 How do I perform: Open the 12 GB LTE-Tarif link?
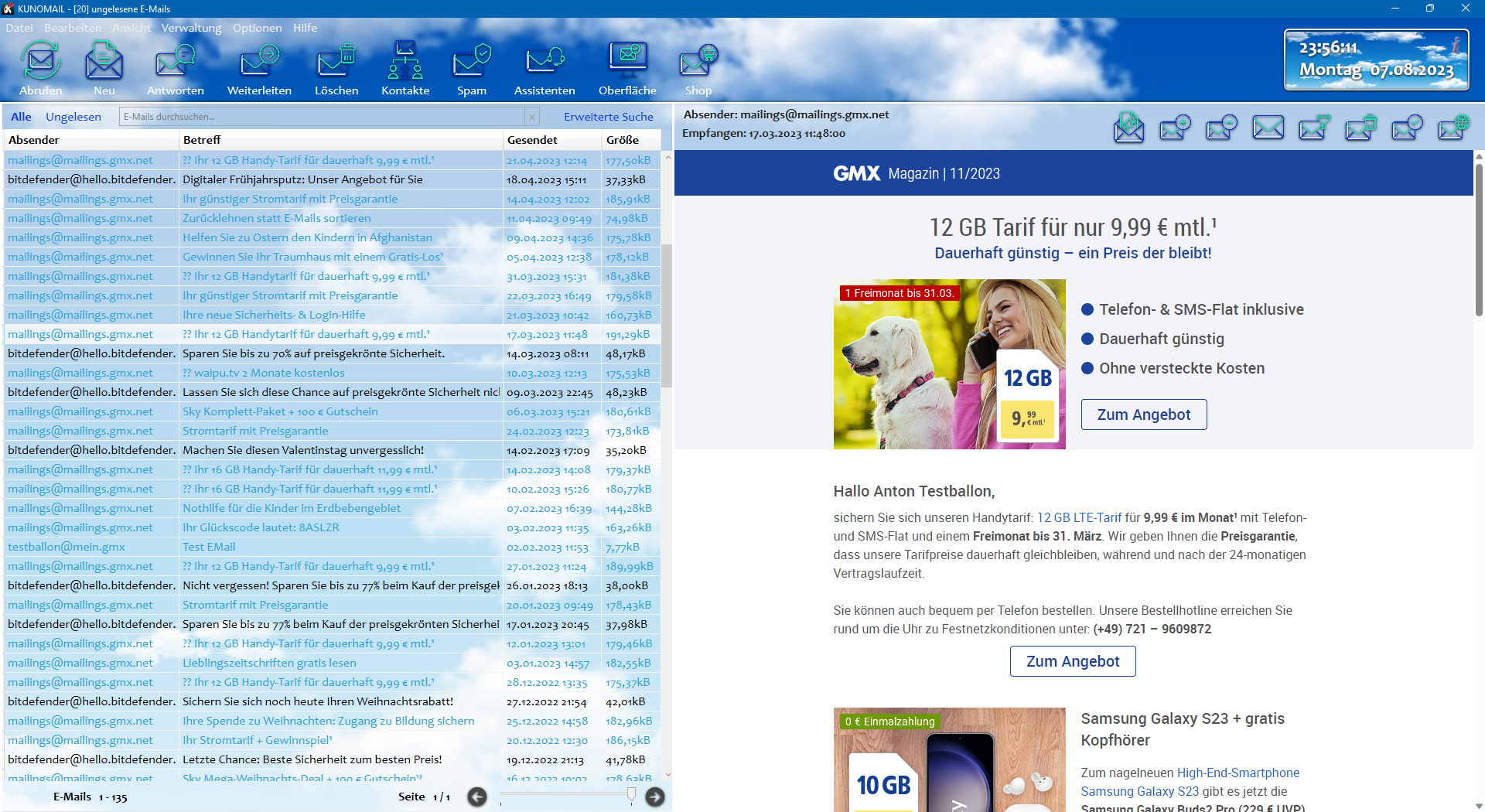pyautogui.click(x=1079, y=517)
